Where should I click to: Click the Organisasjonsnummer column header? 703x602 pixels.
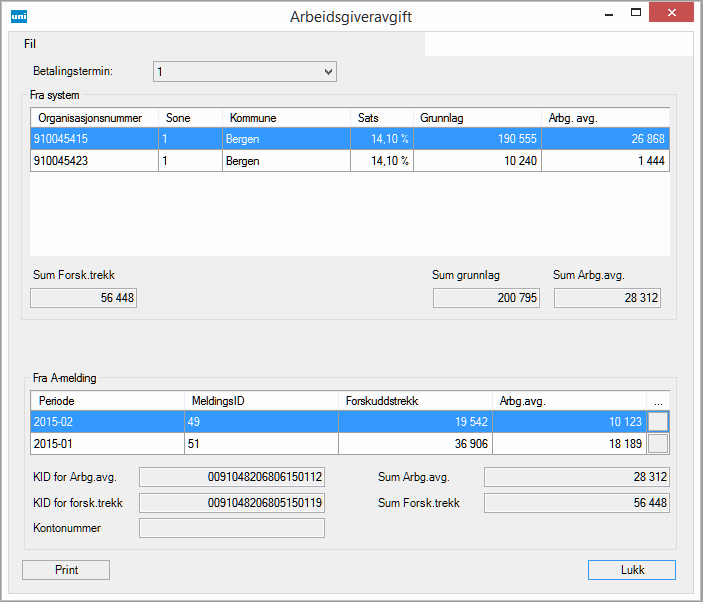pos(94,118)
